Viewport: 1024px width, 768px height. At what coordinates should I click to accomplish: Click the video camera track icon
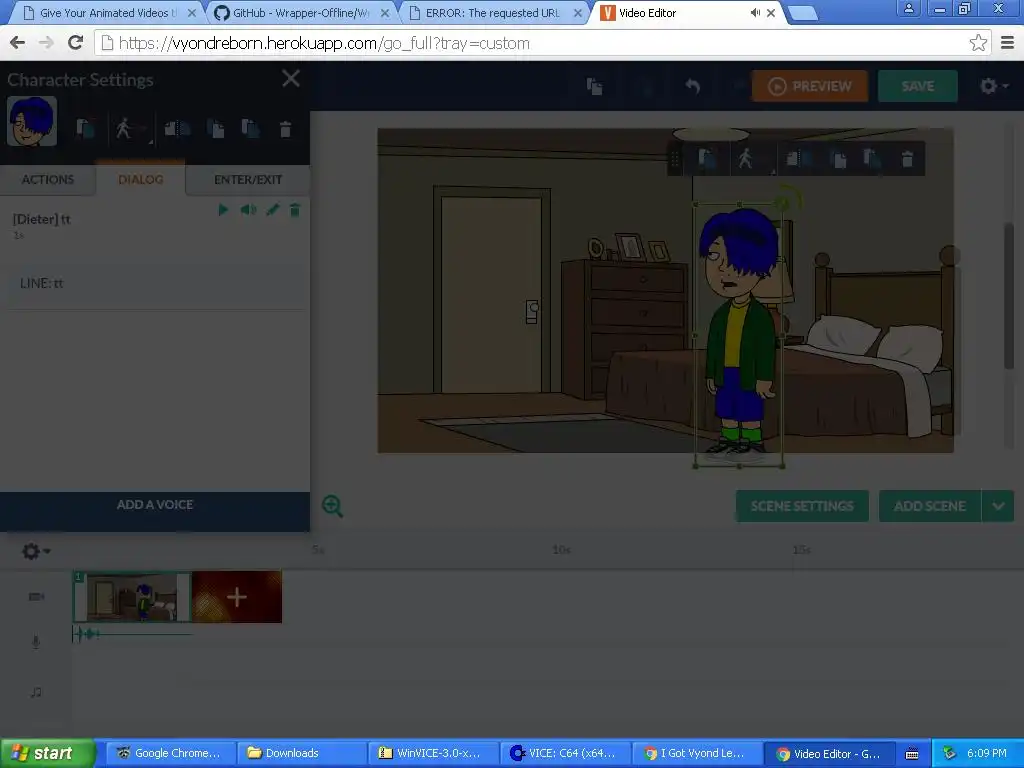click(x=36, y=596)
